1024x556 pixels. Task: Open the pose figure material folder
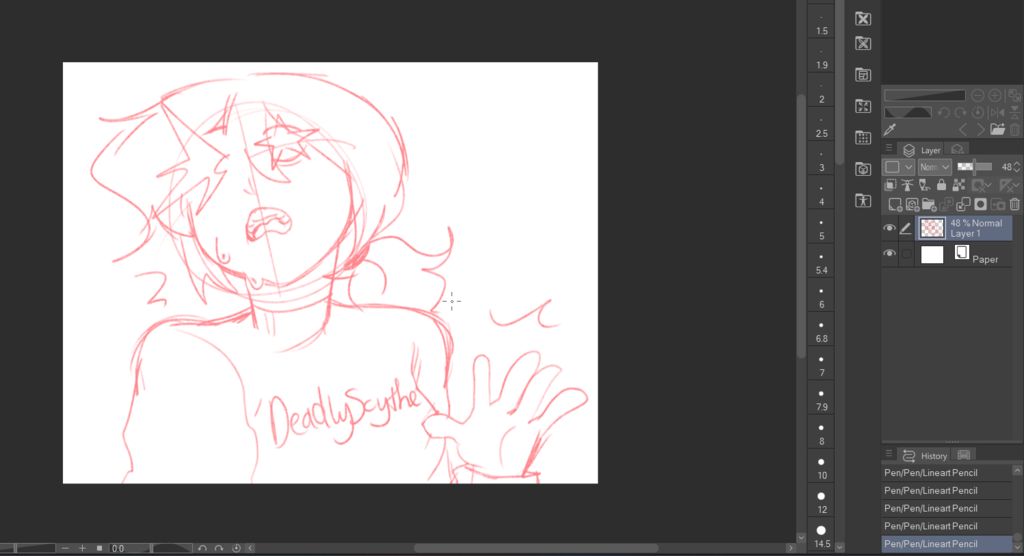click(863, 200)
